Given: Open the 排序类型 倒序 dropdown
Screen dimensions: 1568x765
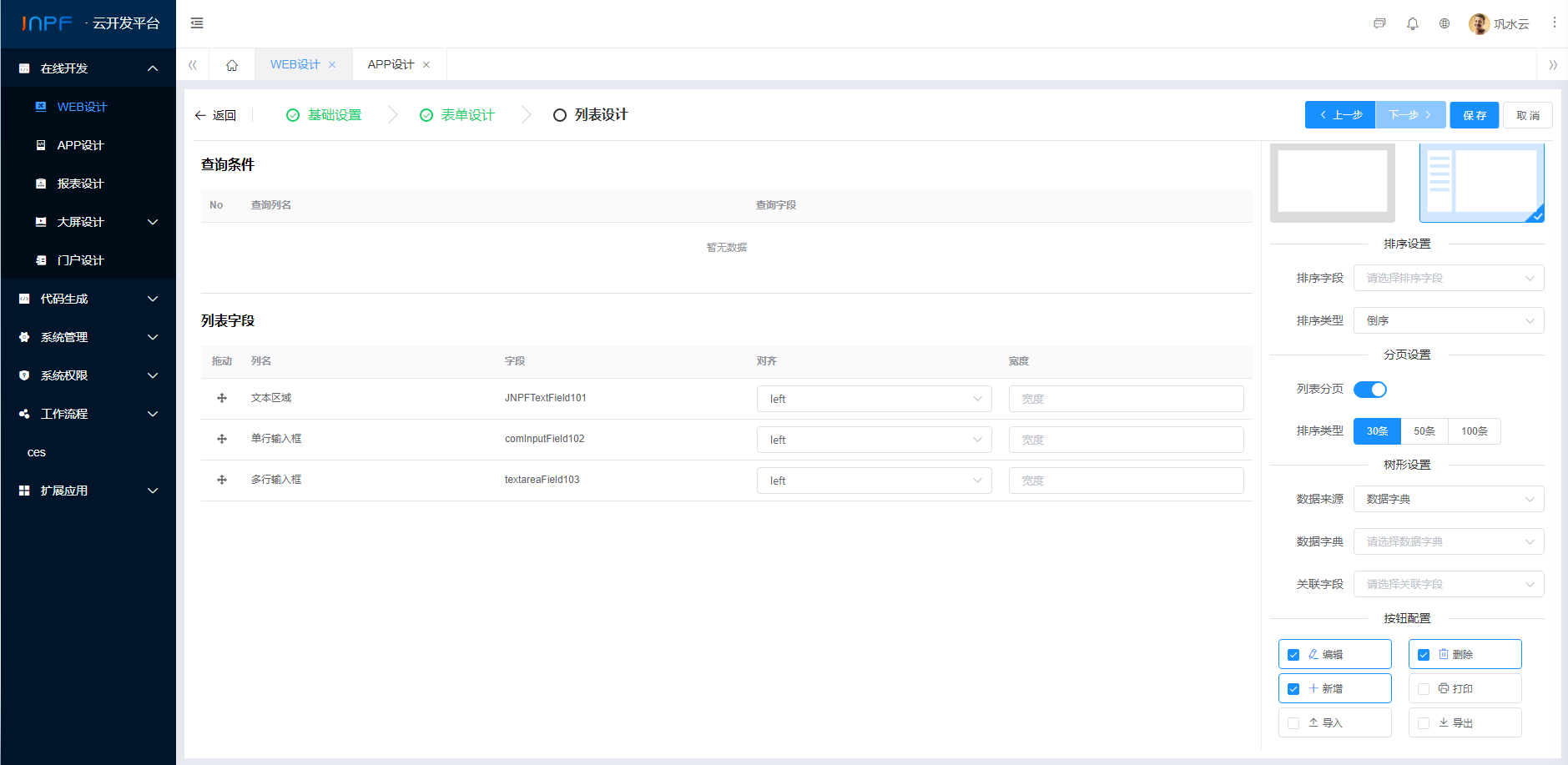Looking at the screenshot, I should pos(1449,320).
